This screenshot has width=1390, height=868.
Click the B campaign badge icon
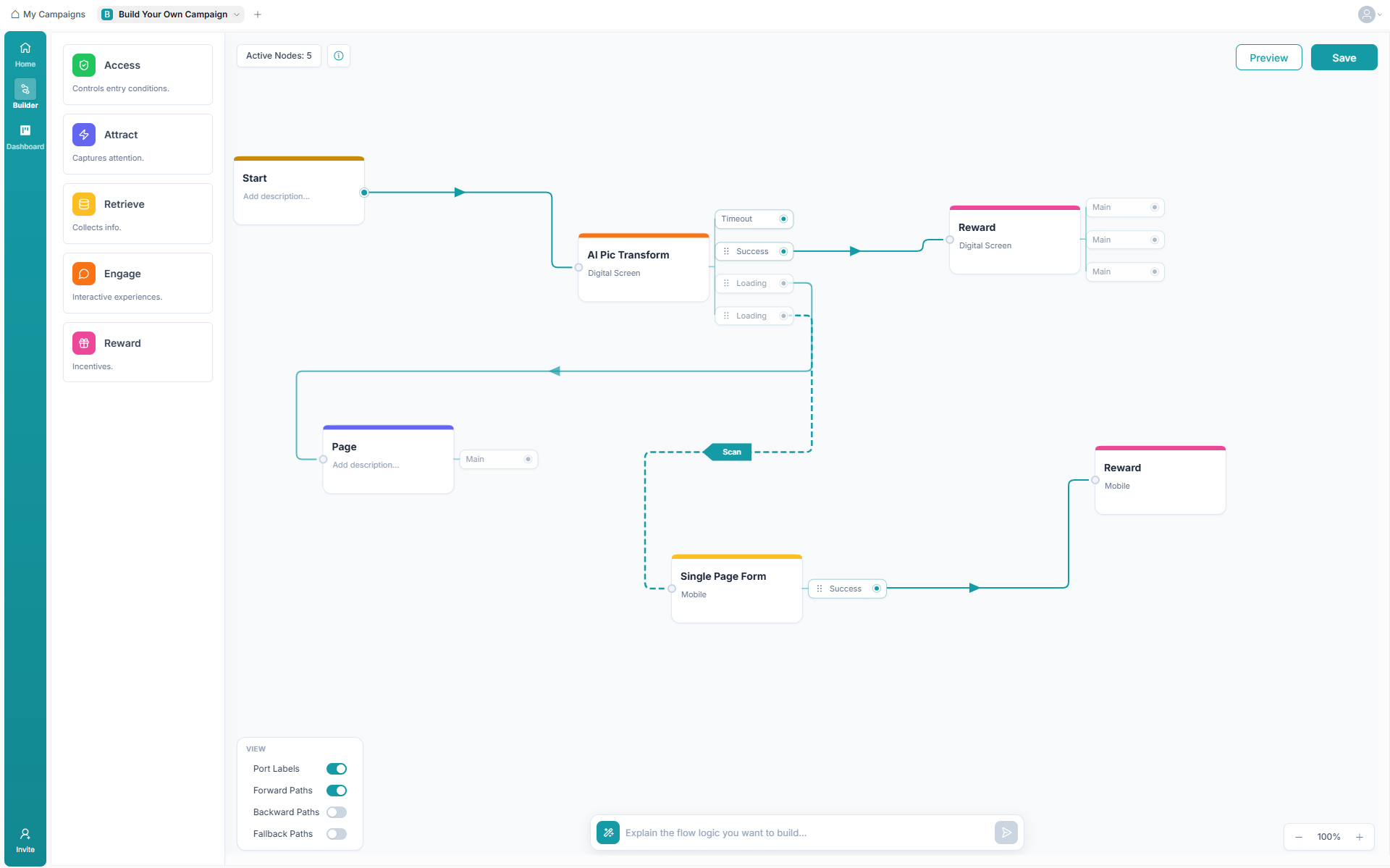(x=107, y=14)
